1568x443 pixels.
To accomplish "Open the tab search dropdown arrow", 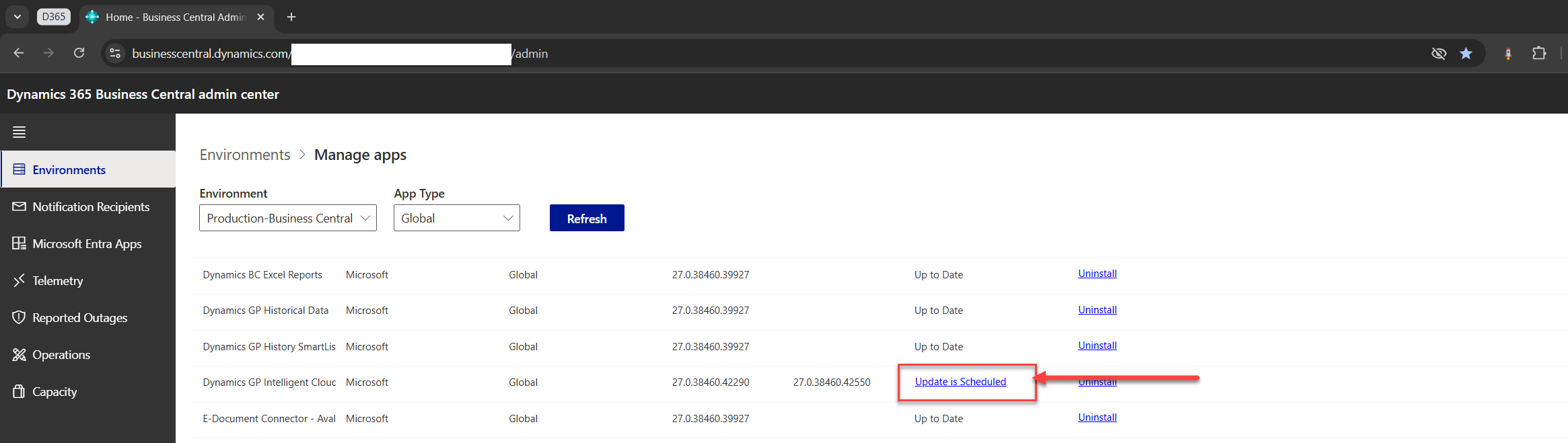I will (x=17, y=17).
